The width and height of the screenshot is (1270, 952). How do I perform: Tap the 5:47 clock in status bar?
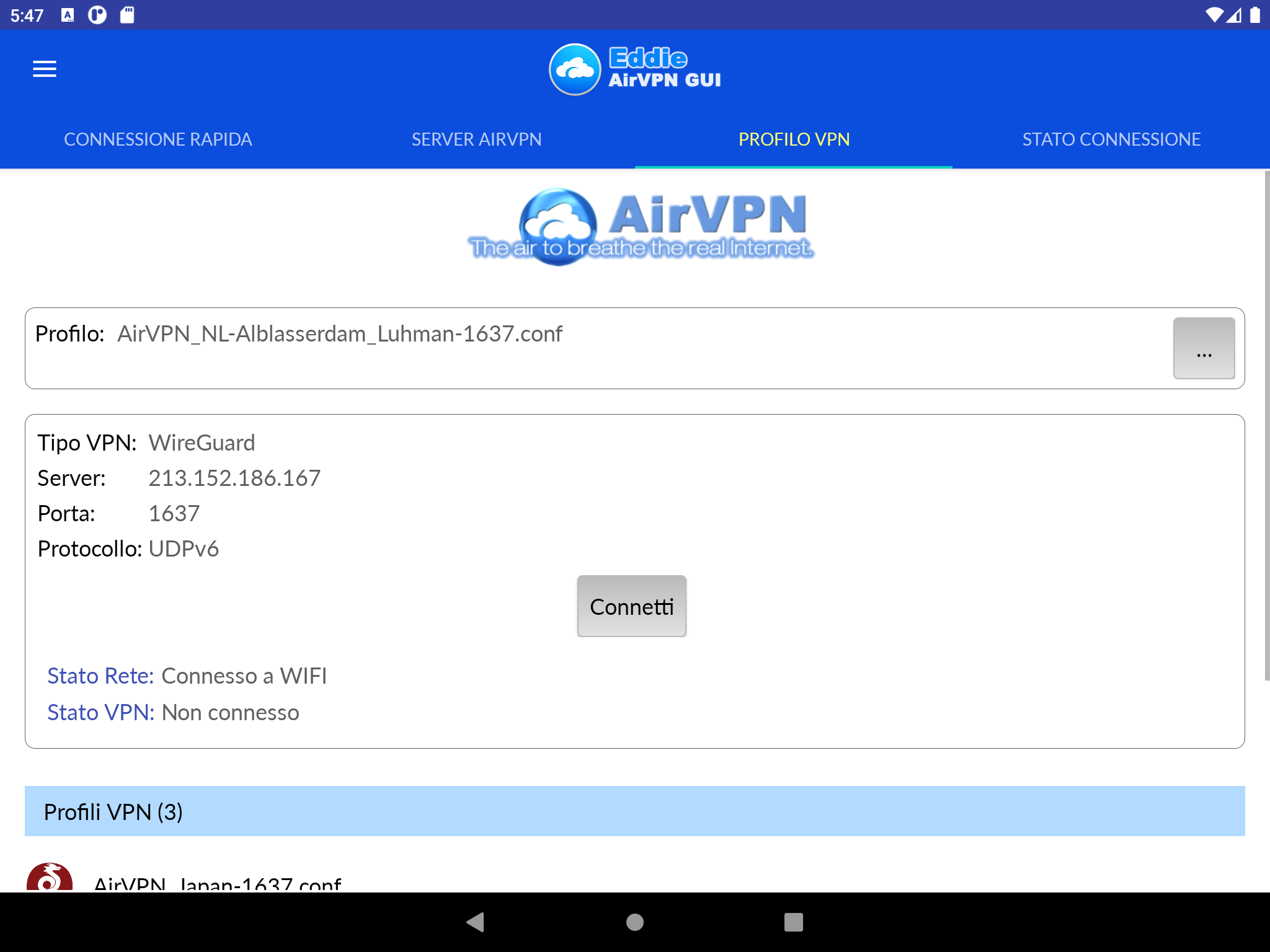27,15
